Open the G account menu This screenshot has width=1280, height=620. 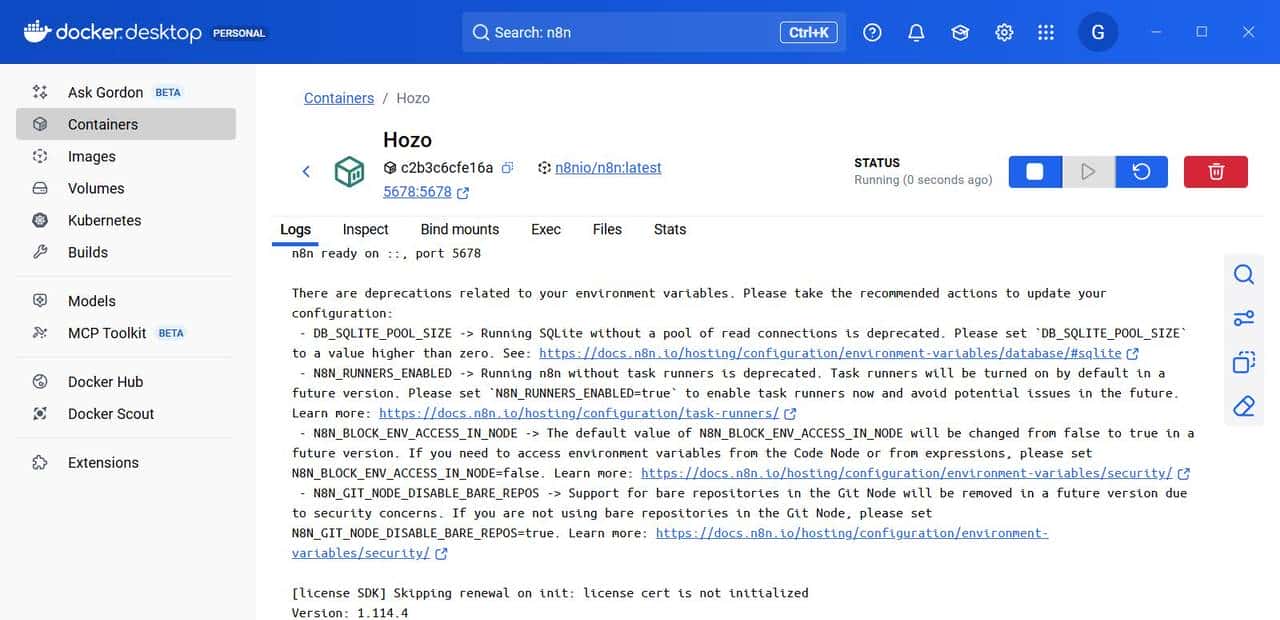(1097, 32)
